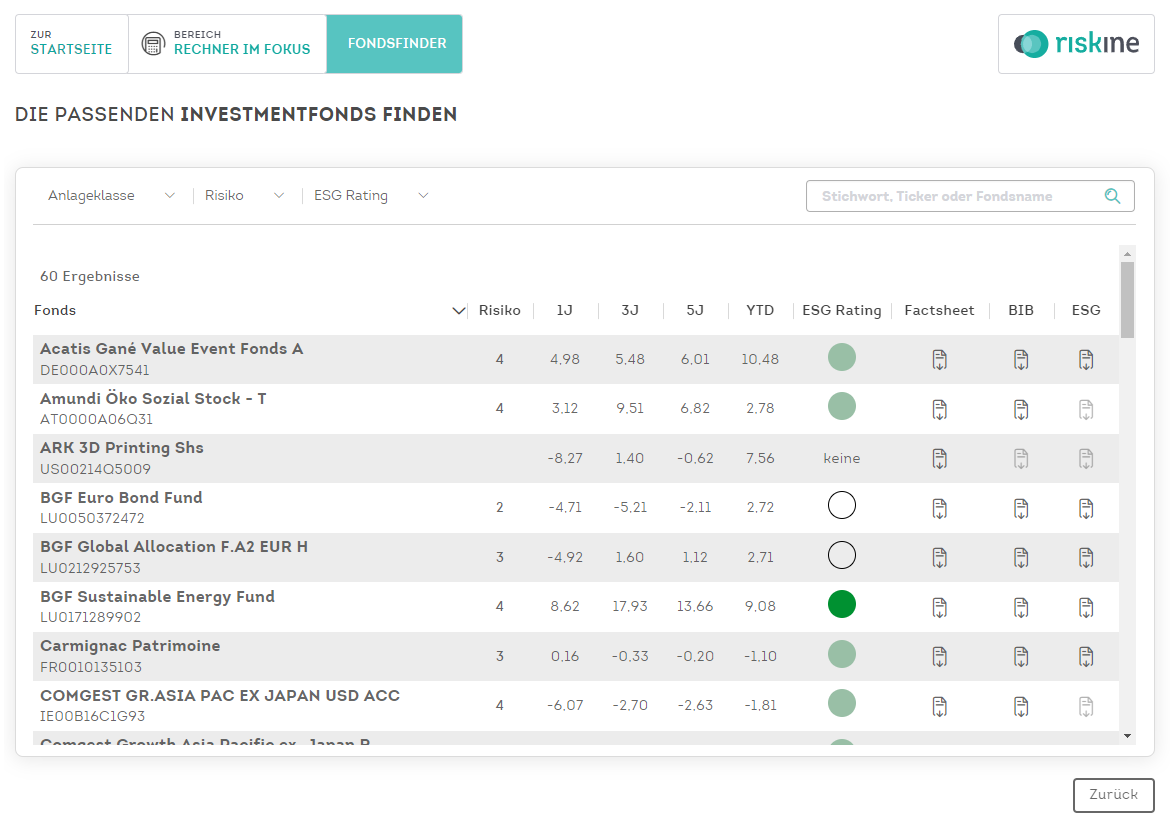Open ESG document for BGF Global Allocation F.A2 EUR H
Viewport: 1170px width, 830px height.
tap(1086, 558)
